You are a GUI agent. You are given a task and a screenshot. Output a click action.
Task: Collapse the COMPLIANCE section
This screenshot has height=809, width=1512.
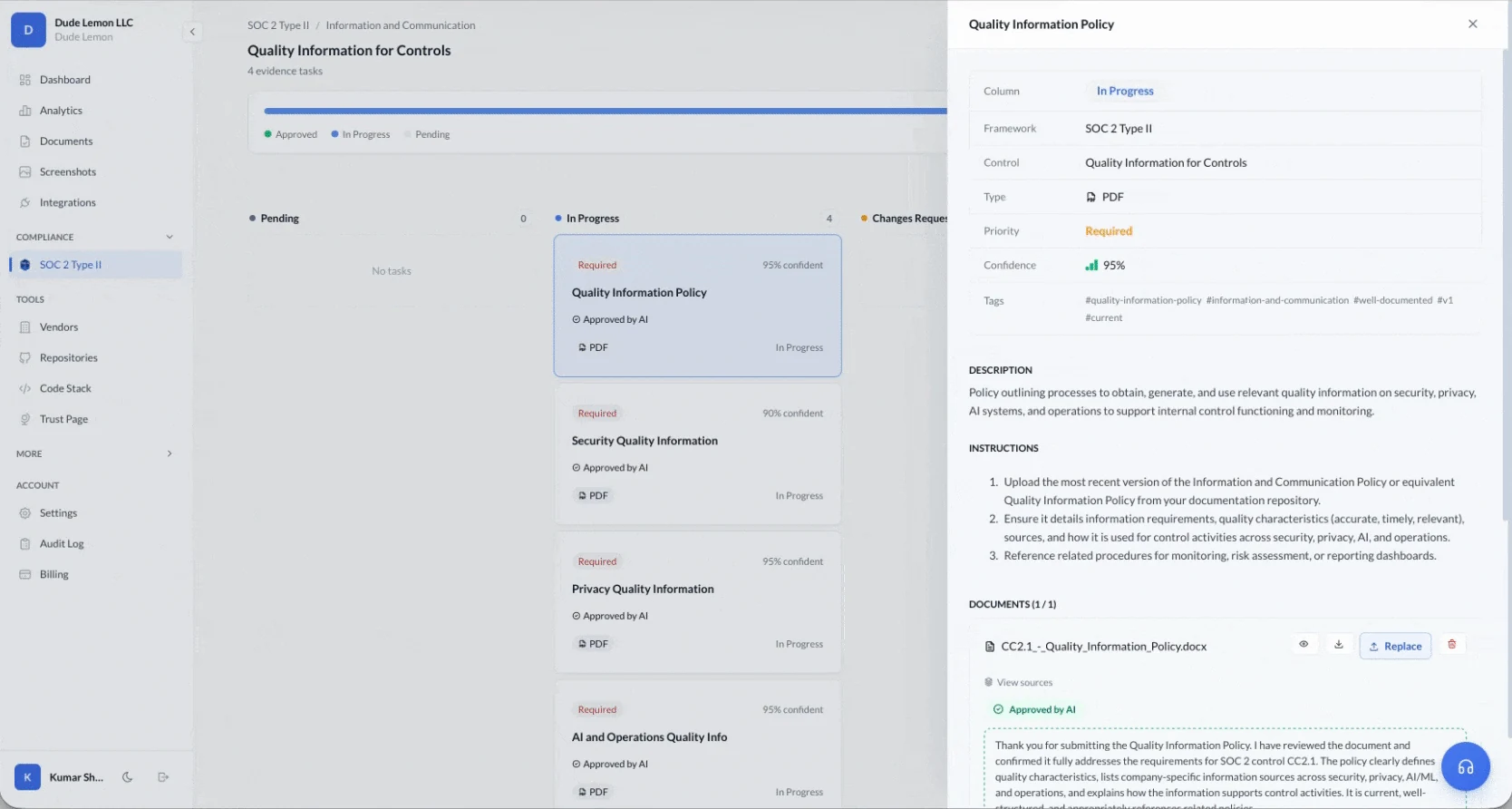click(x=170, y=238)
